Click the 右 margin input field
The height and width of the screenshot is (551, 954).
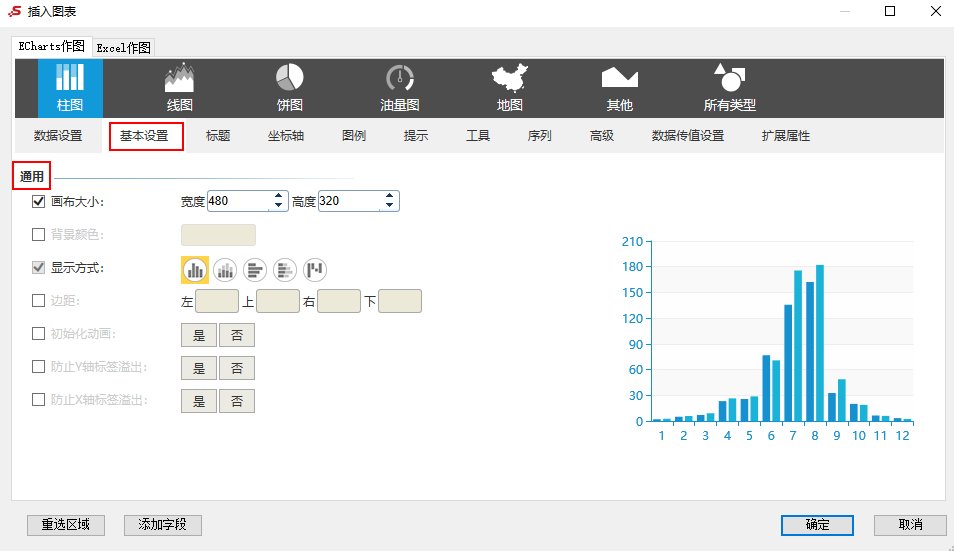coord(339,301)
